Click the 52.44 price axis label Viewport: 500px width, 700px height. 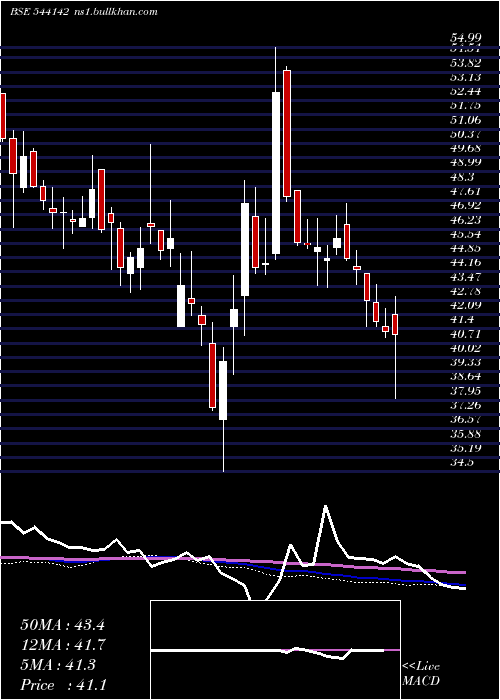point(465,92)
